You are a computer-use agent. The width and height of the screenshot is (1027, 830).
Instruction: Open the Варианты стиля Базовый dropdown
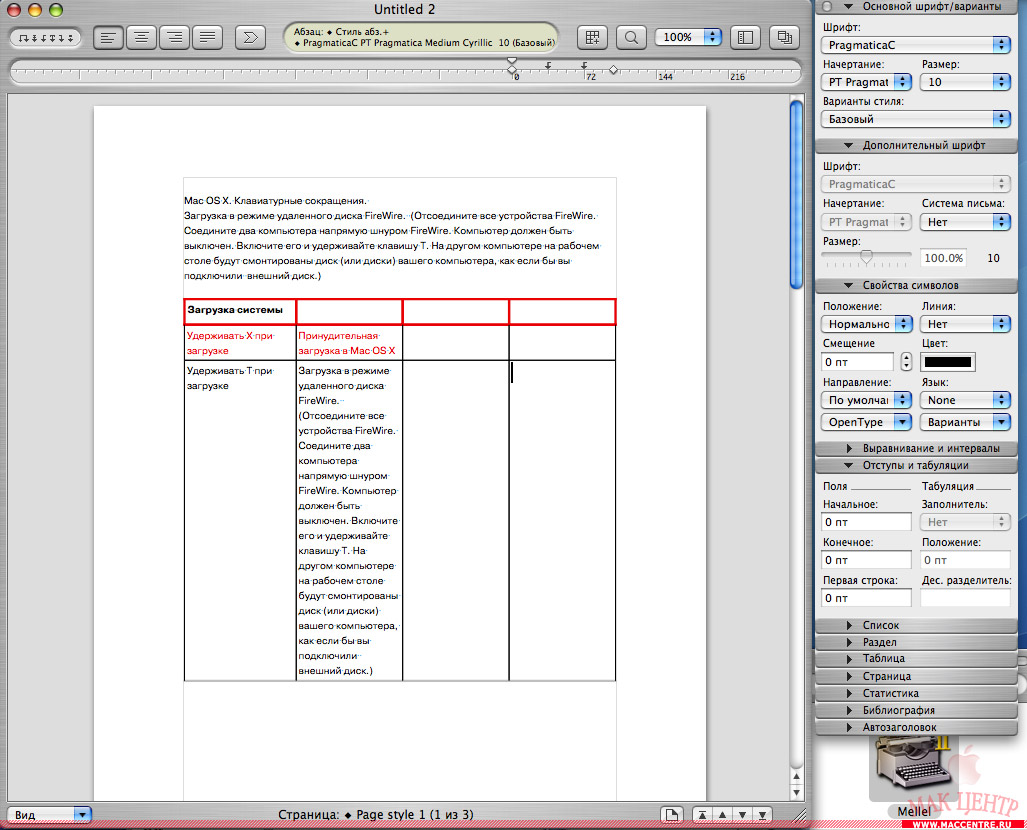[916, 119]
